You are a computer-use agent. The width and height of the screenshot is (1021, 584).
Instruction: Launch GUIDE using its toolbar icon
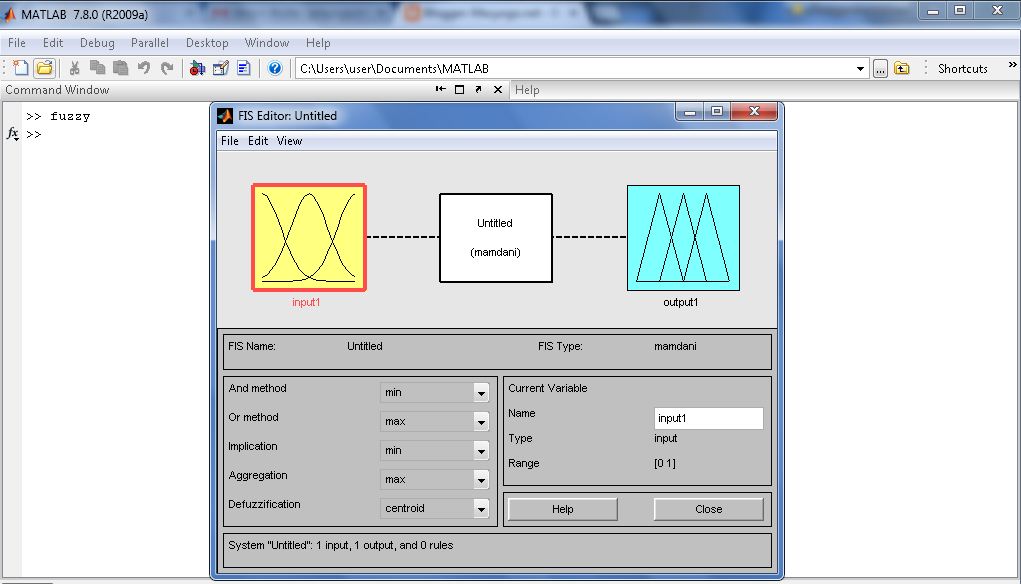(x=222, y=68)
